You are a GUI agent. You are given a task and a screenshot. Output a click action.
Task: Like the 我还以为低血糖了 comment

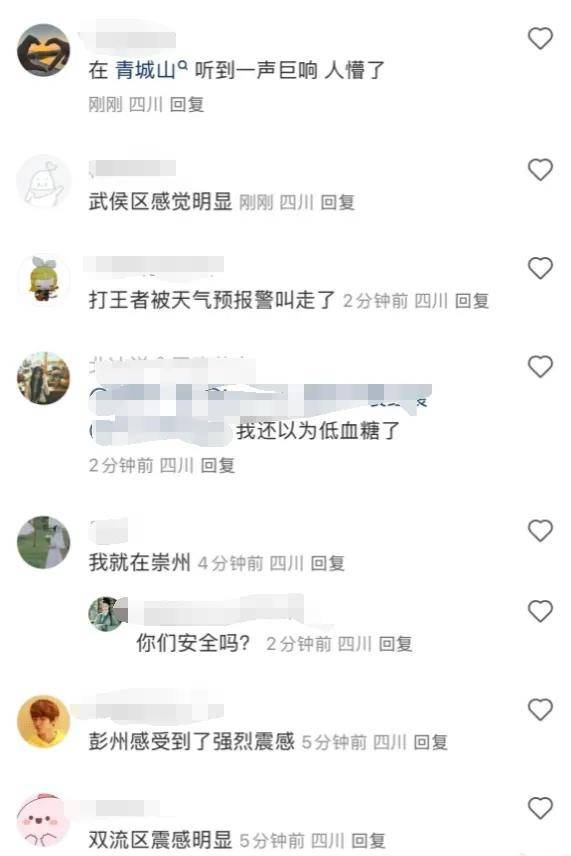pyautogui.click(x=540, y=366)
